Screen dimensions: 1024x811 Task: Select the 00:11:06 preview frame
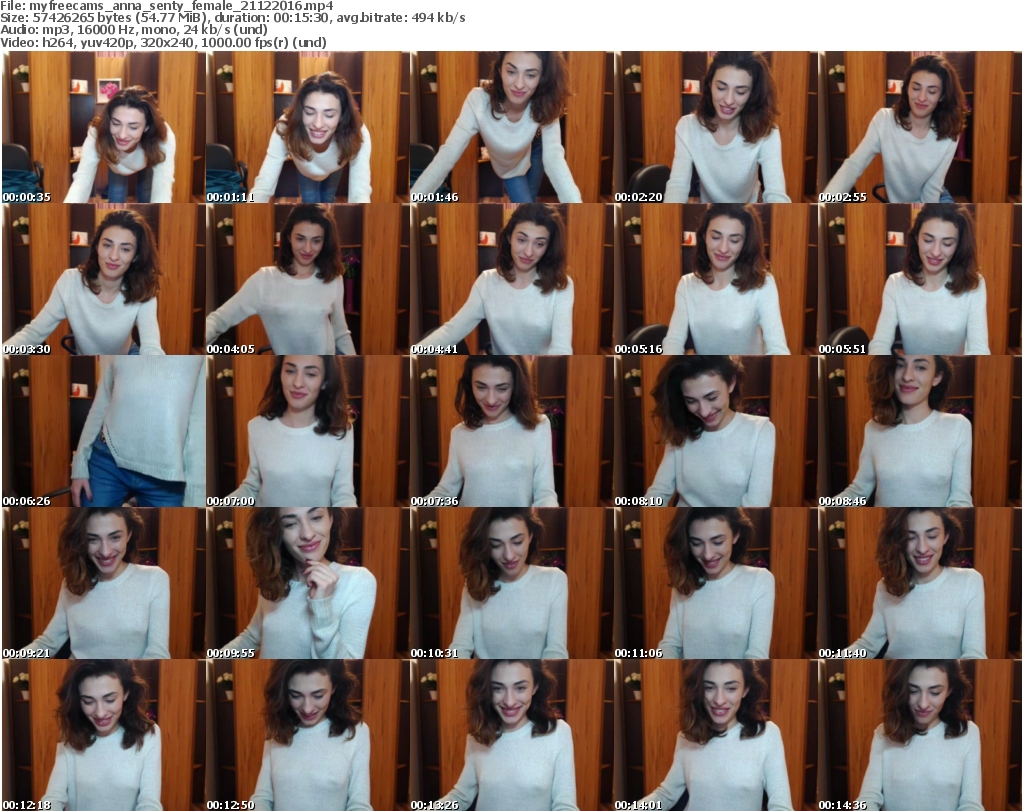[x=716, y=584]
